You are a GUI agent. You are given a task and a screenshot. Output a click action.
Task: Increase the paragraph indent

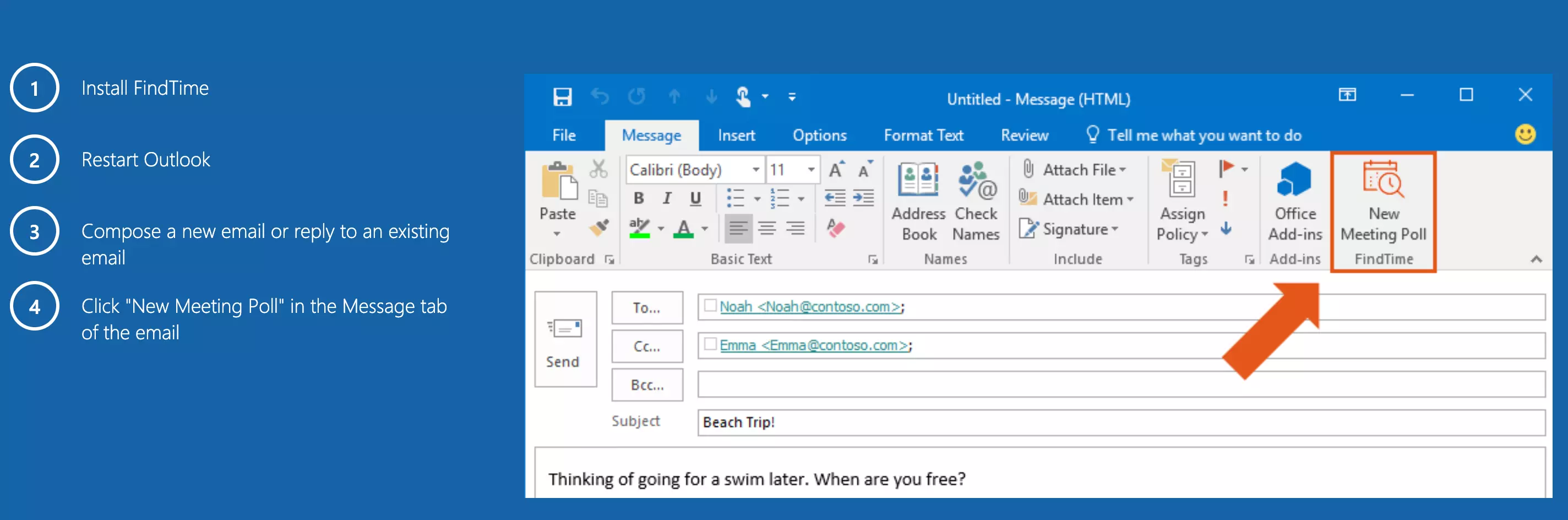point(863,198)
